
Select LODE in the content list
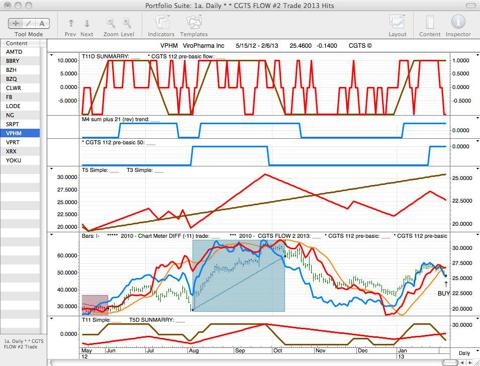pyautogui.click(x=20, y=106)
